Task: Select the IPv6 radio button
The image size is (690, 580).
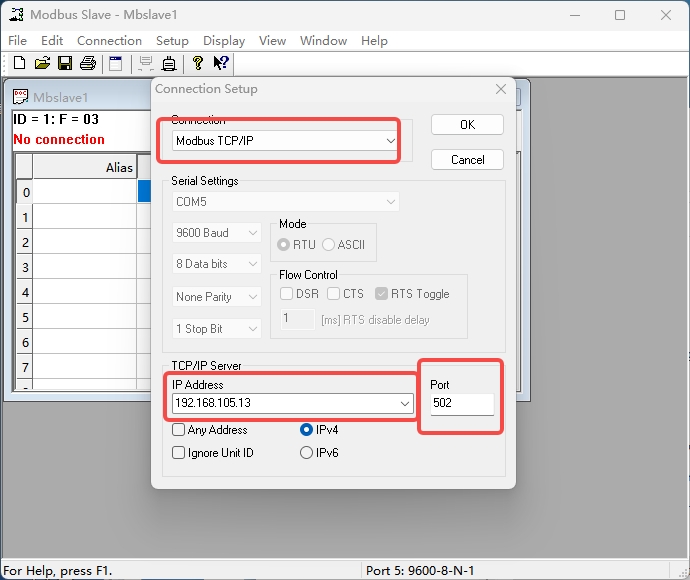Action: pos(307,453)
